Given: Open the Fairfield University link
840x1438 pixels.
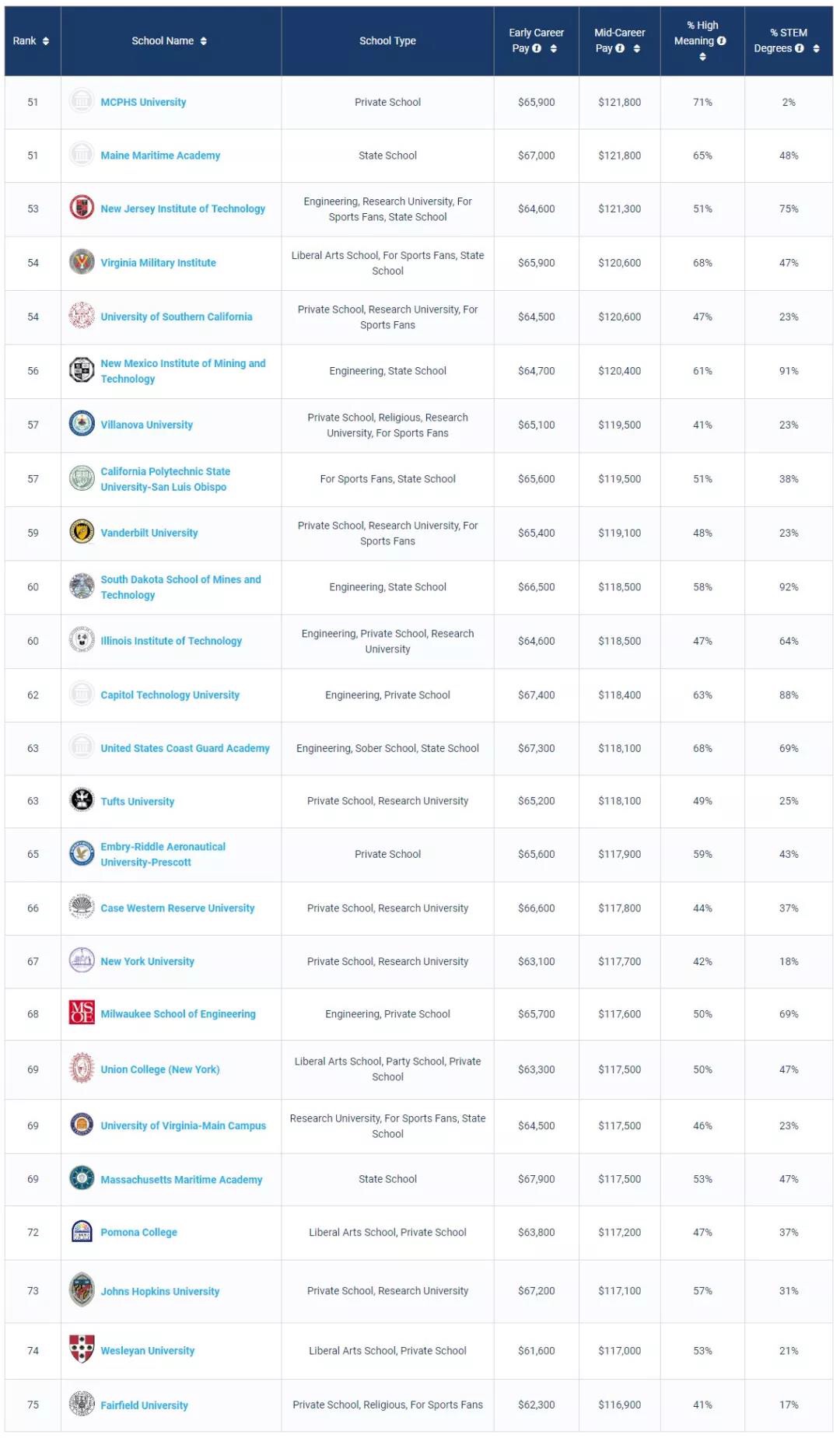Looking at the screenshot, I should pos(144,1405).
